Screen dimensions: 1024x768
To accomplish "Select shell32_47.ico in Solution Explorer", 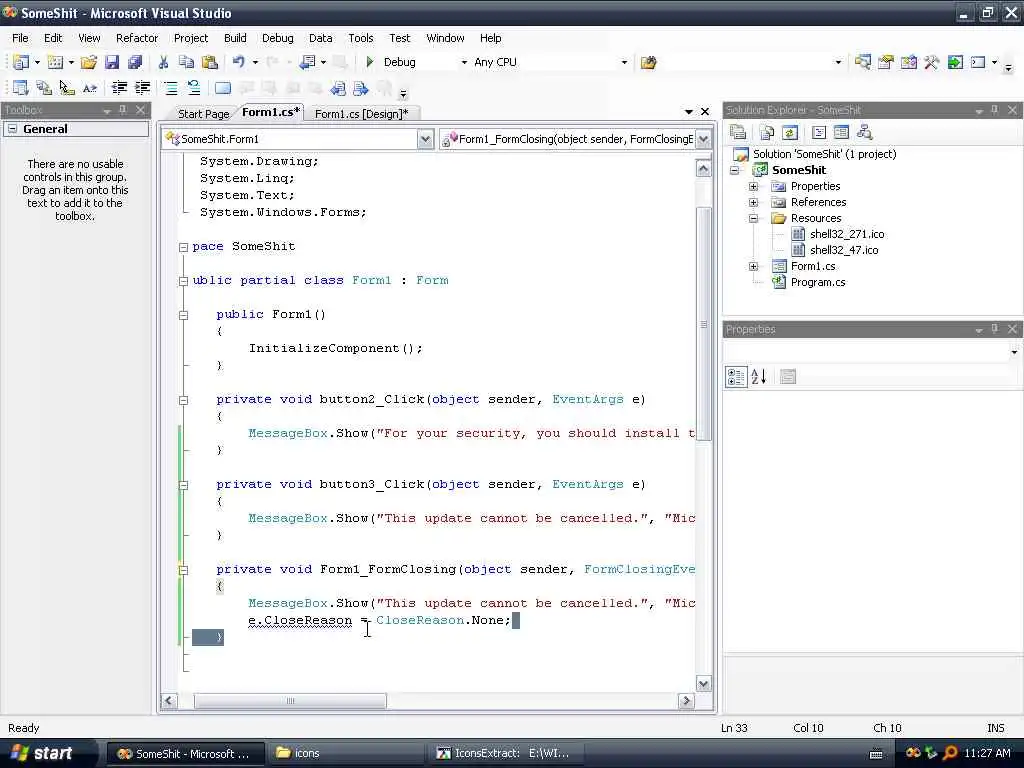I will (844, 250).
